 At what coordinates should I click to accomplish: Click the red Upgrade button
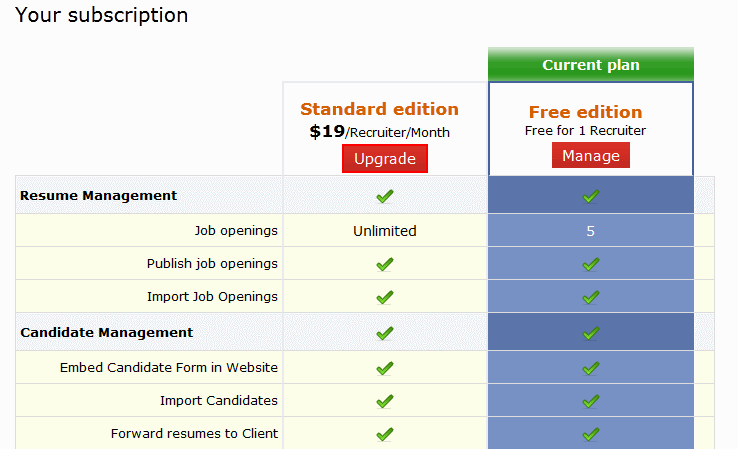[x=385, y=159]
